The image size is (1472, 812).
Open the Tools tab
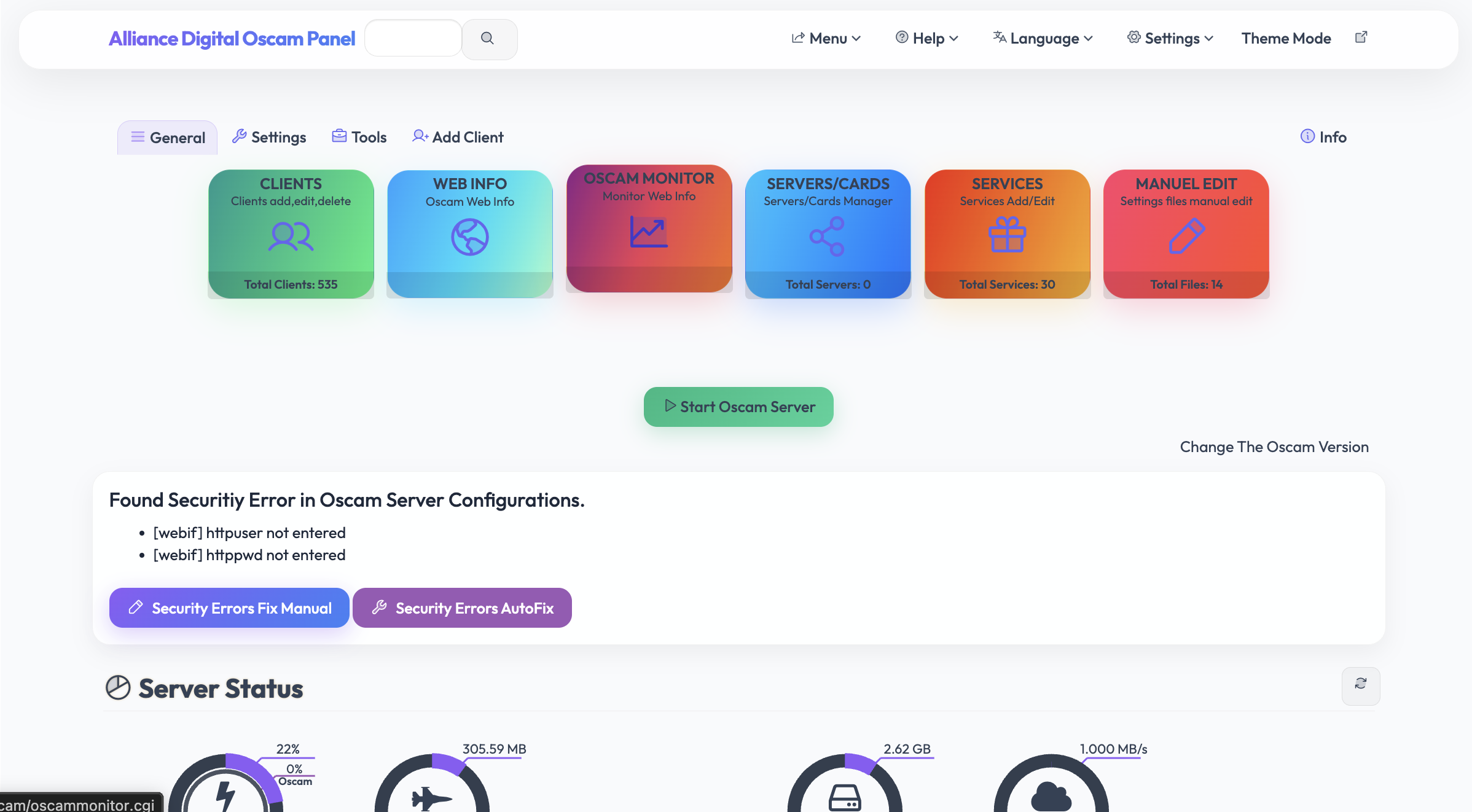tap(359, 136)
